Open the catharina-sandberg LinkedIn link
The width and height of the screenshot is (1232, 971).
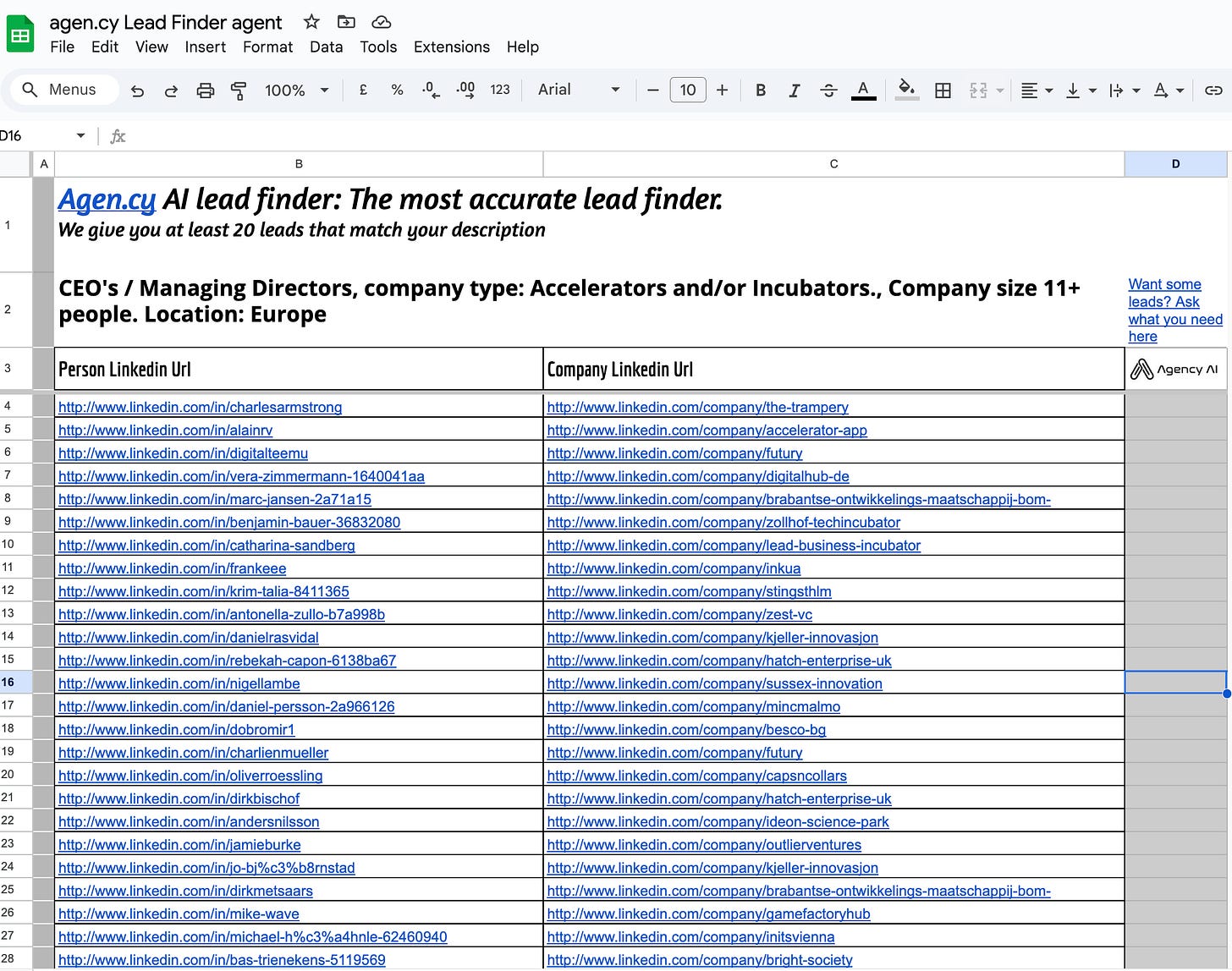tap(206, 546)
